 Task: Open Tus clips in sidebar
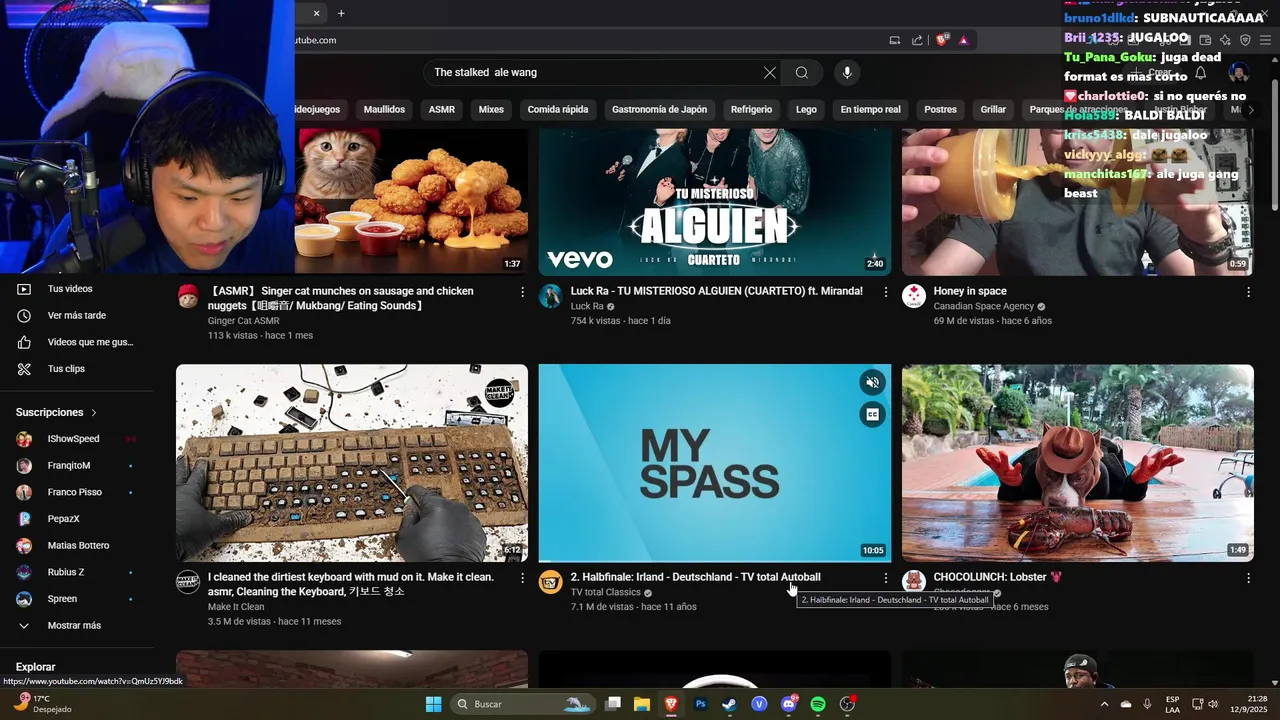[77, 369]
